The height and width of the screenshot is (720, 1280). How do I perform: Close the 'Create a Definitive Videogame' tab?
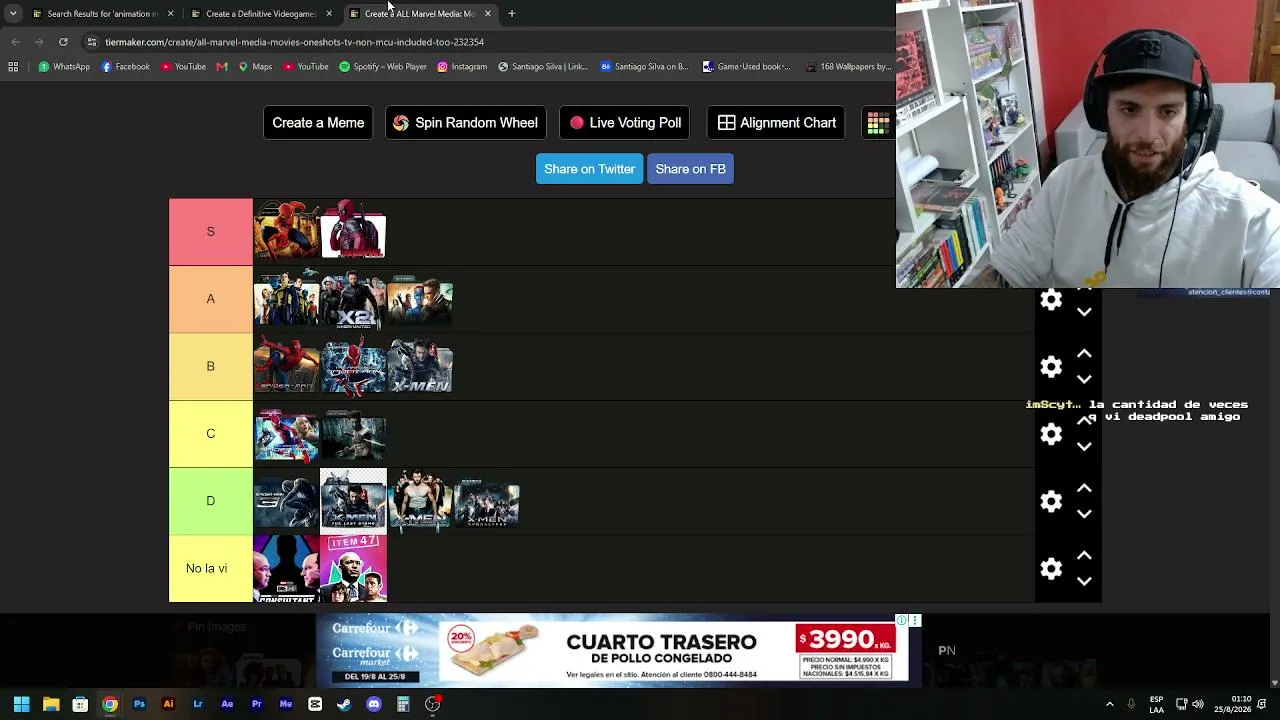click(x=329, y=14)
